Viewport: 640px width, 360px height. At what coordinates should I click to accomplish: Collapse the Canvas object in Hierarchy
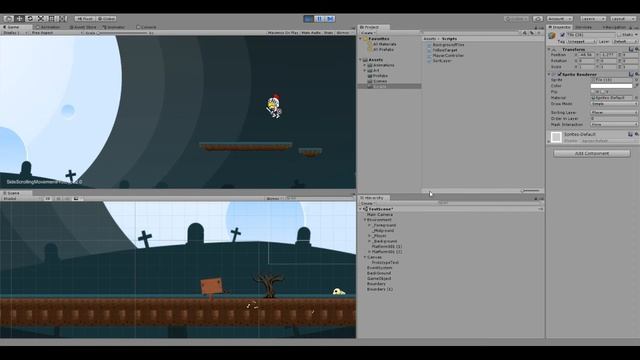pos(365,257)
